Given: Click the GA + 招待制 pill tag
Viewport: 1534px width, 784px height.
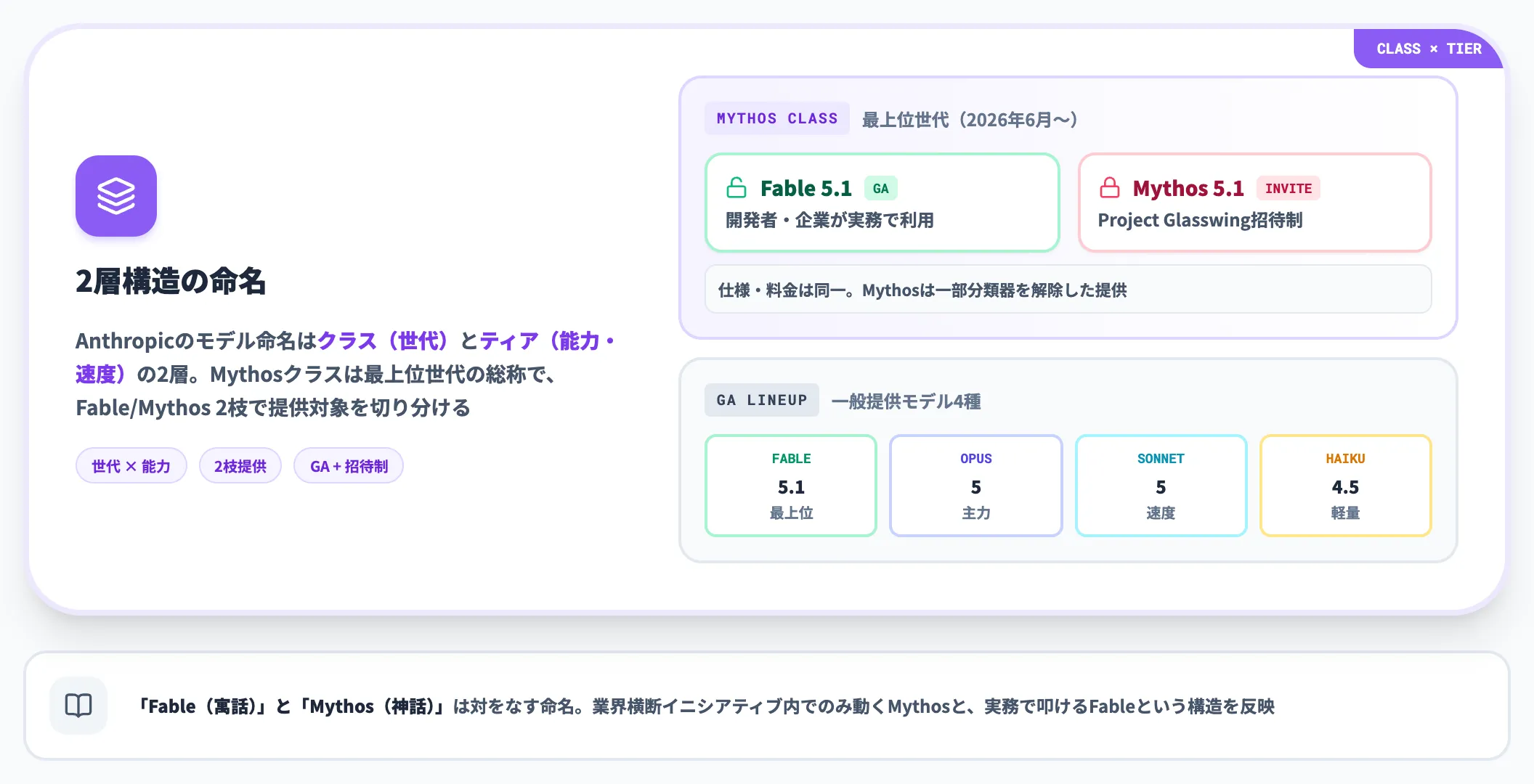Looking at the screenshot, I should point(349,466).
